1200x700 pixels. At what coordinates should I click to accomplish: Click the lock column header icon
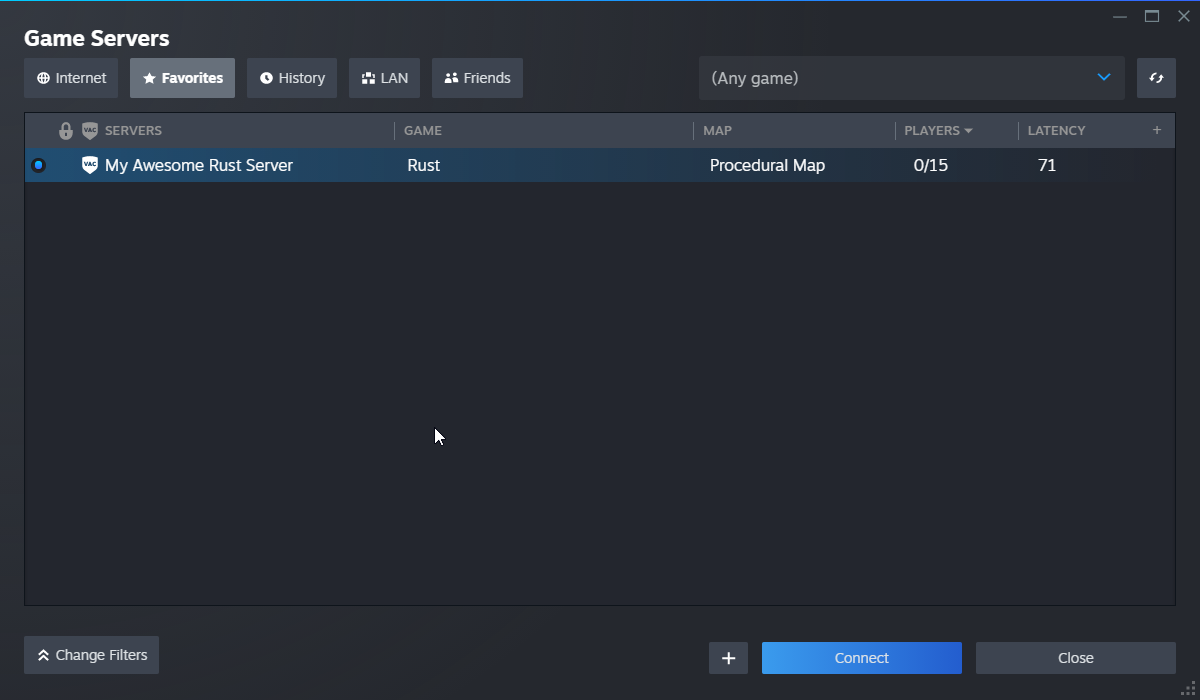65,130
